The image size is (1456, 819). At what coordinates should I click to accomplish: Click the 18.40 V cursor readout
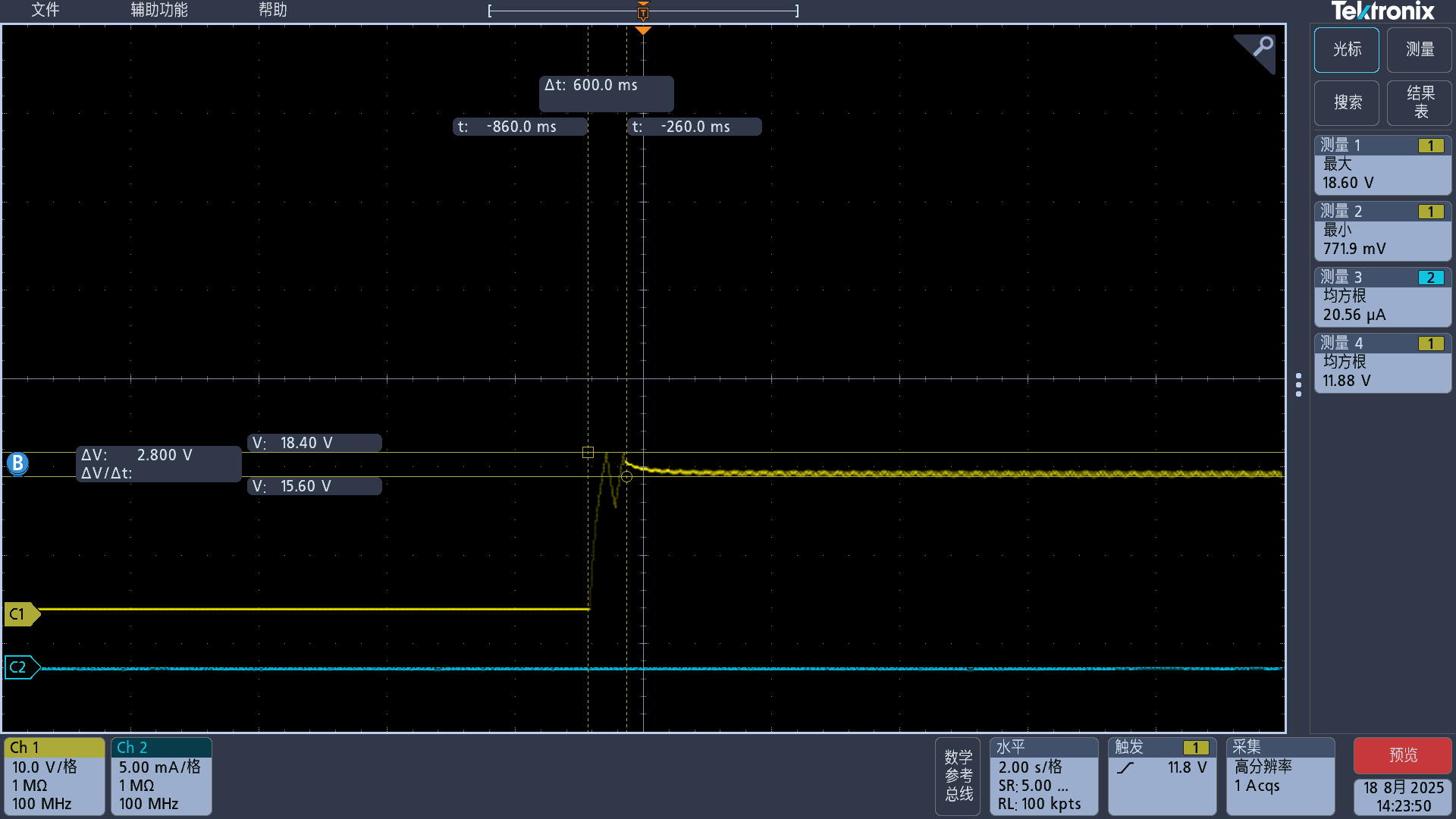314,443
